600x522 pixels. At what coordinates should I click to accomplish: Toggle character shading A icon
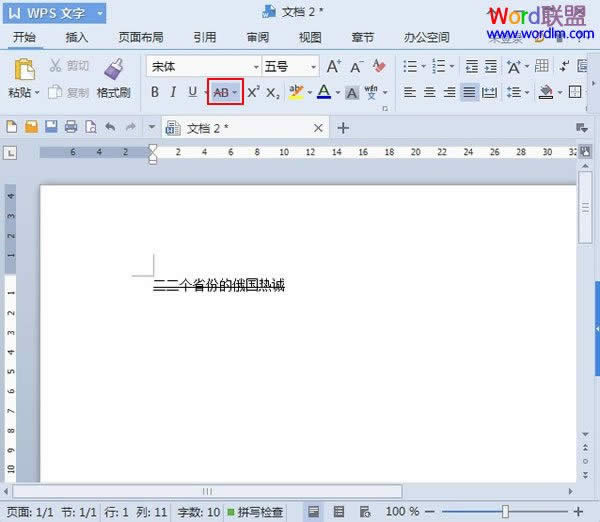(352, 93)
